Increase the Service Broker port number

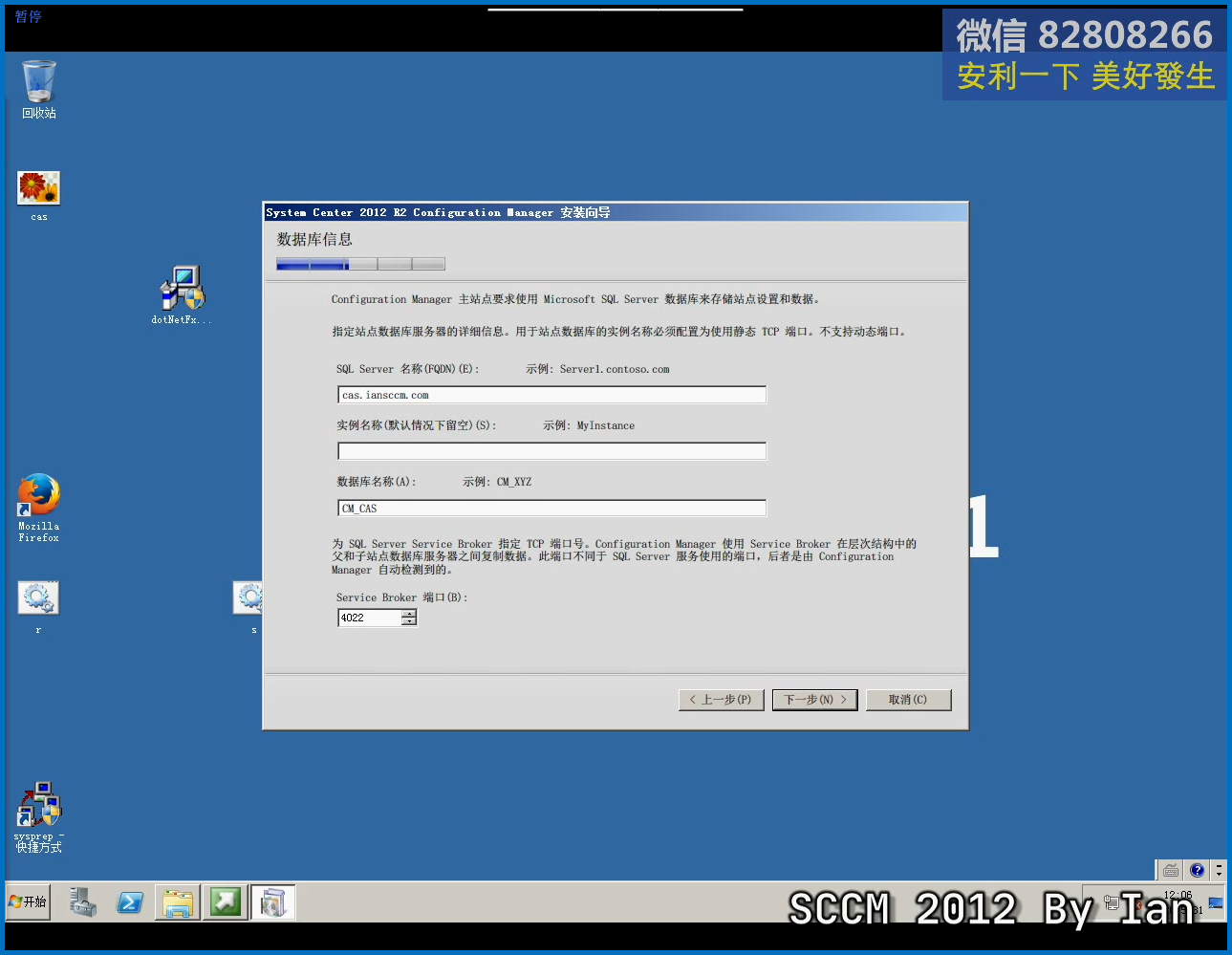[x=409, y=614]
